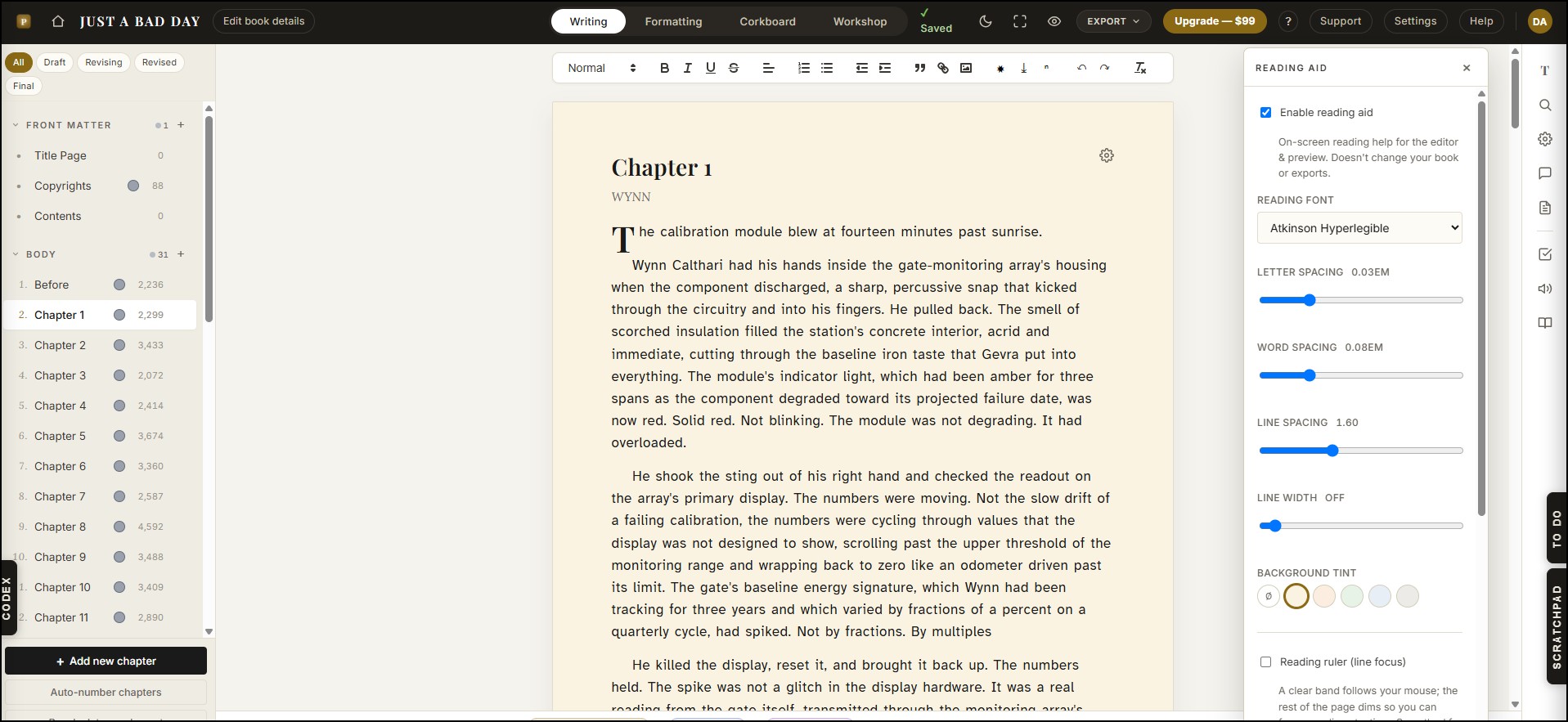Redo the last edit

(1104, 68)
